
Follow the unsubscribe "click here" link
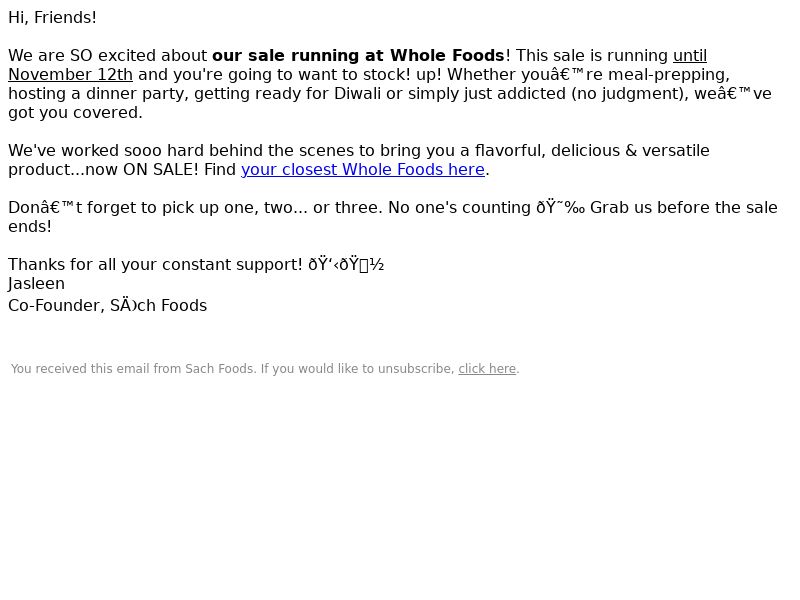click(487, 368)
